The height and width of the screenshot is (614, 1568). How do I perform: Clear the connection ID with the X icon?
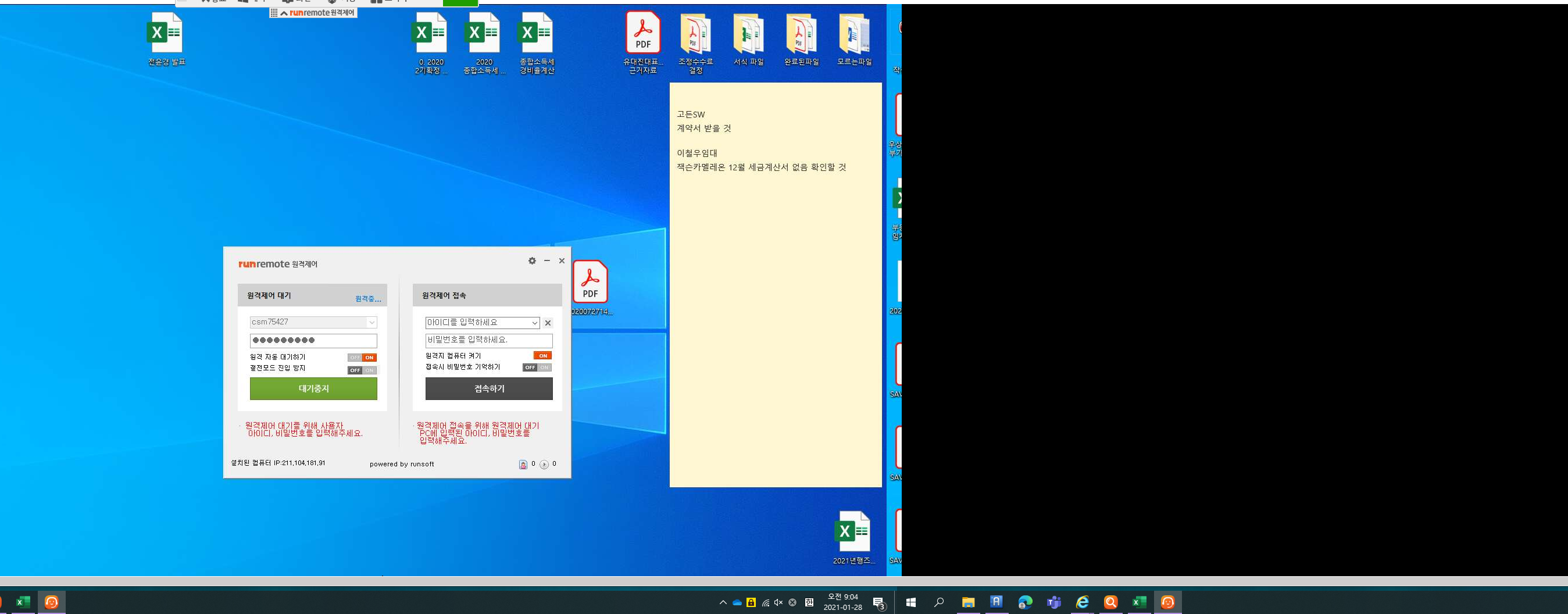[548, 323]
